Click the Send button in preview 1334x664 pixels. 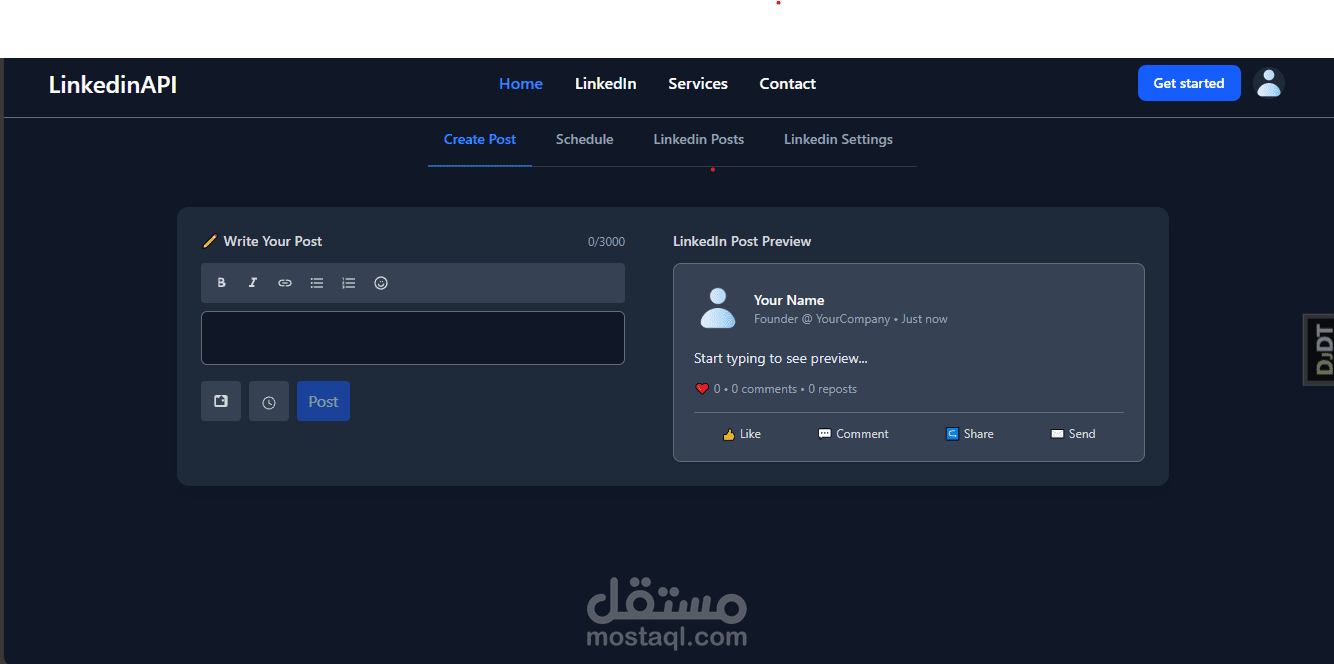(1073, 434)
